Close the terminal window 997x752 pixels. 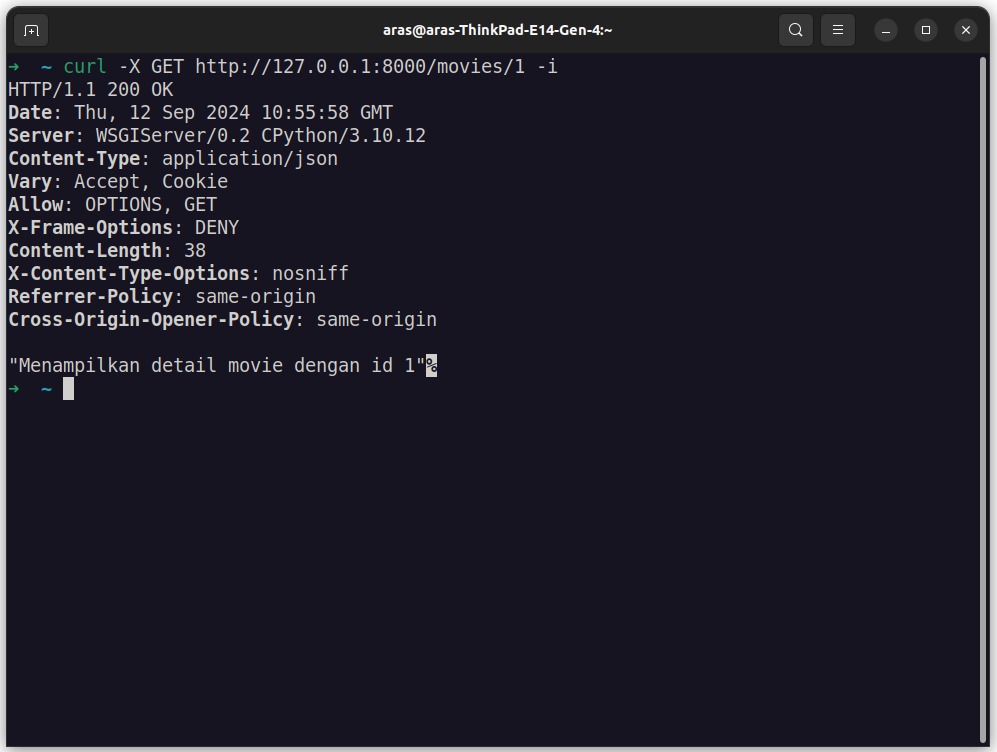[x=966, y=30]
